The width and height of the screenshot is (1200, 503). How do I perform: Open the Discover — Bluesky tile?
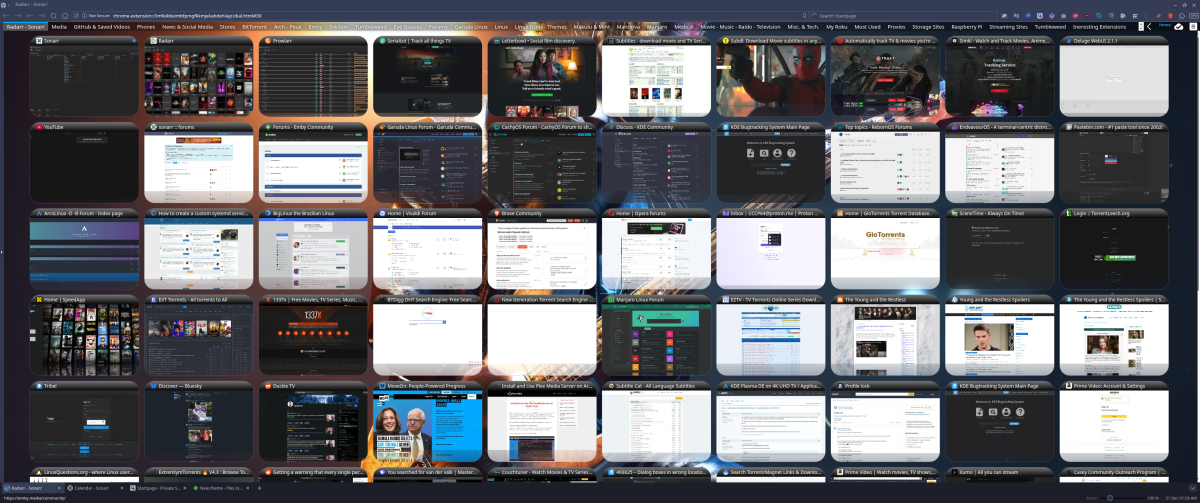[x=198, y=420]
